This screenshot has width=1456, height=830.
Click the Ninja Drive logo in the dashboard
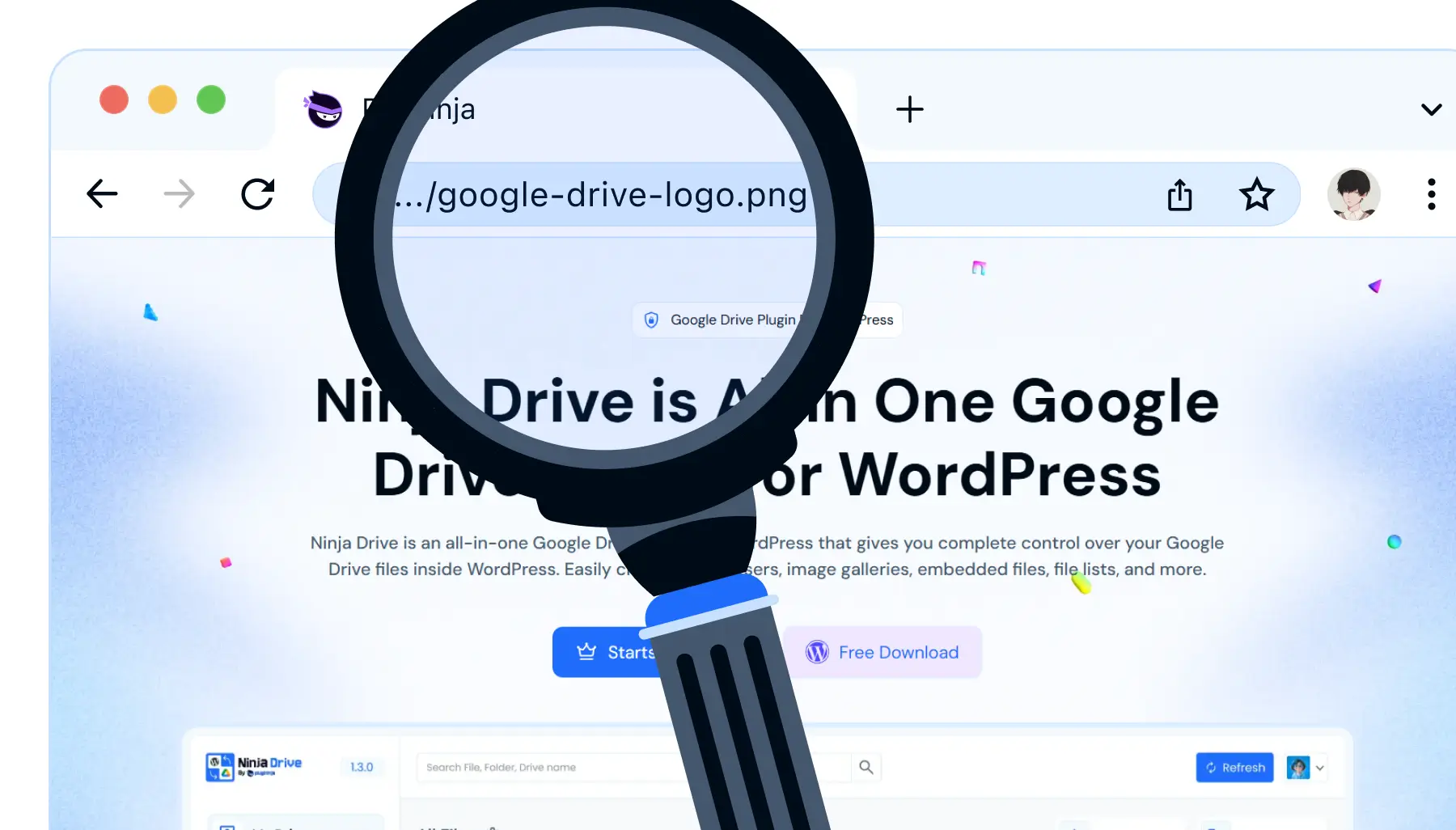pyautogui.click(x=254, y=767)
